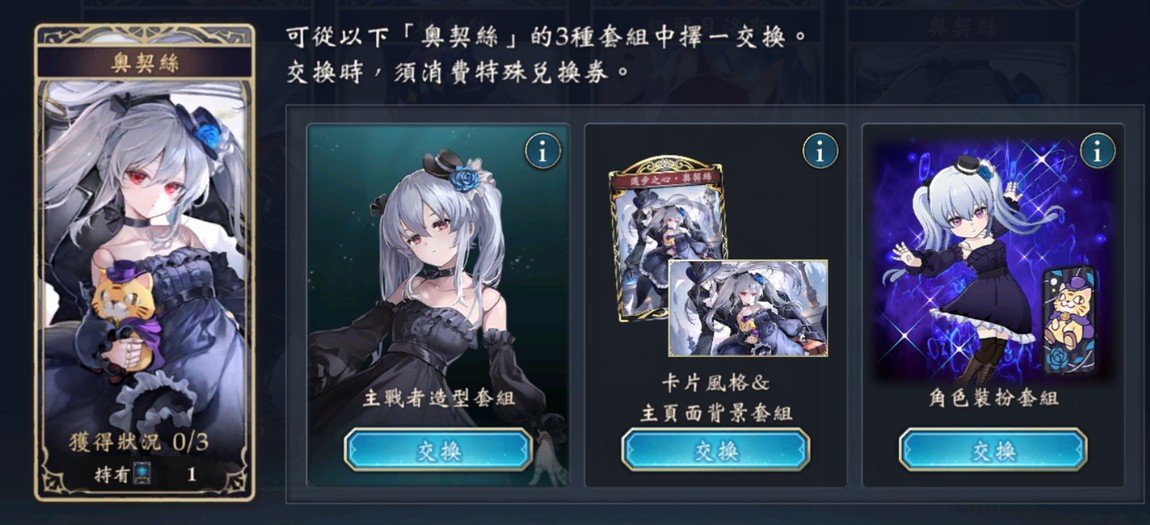
Task: Tap the home background landscape preview
Action: pos(748,308)
